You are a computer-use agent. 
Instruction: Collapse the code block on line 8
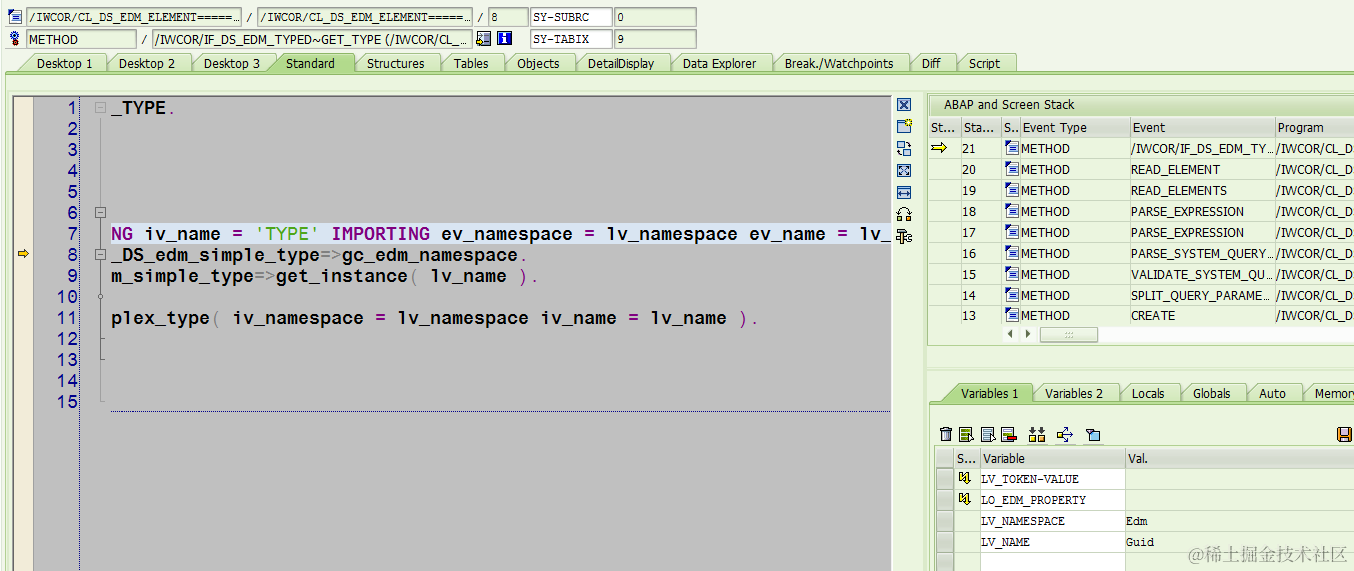100,255
